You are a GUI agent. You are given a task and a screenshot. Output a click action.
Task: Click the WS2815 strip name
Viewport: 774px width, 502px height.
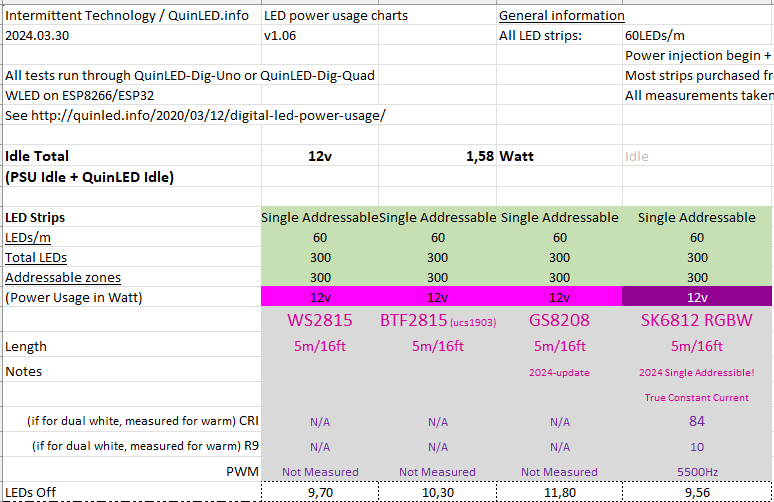click(x=320, y=320)
